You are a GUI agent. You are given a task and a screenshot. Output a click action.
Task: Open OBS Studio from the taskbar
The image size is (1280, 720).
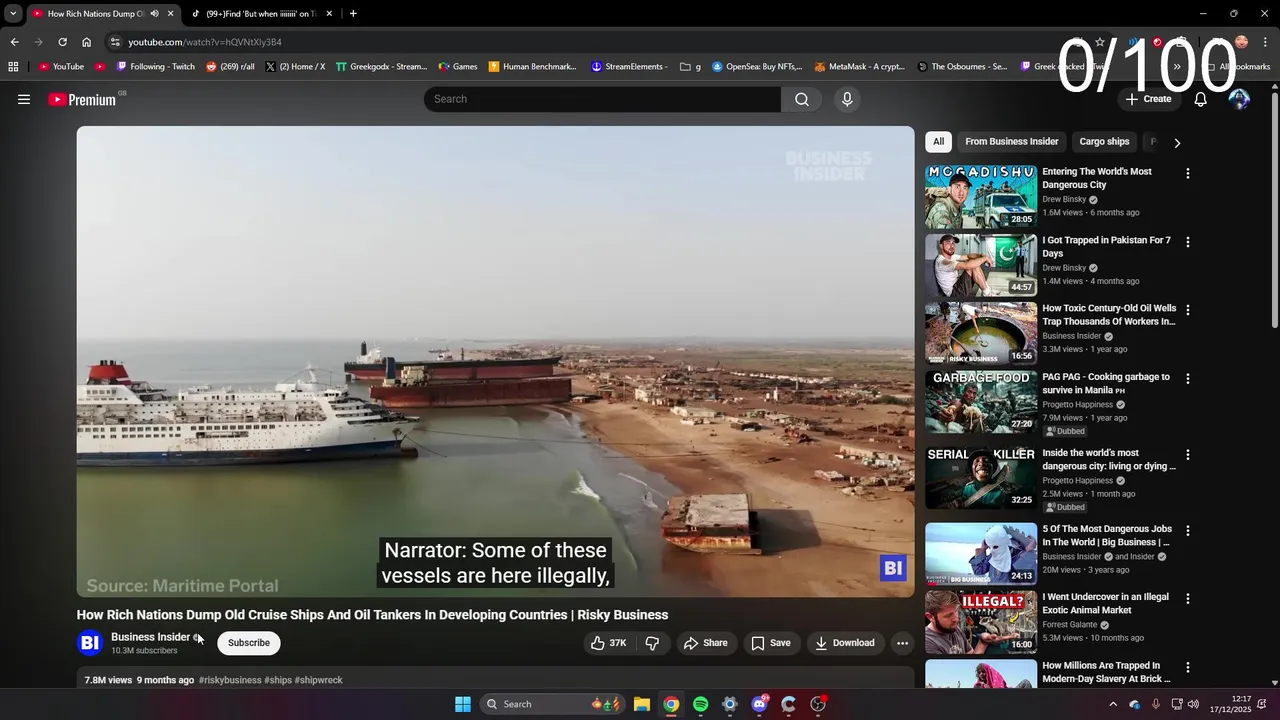[818, 704]
